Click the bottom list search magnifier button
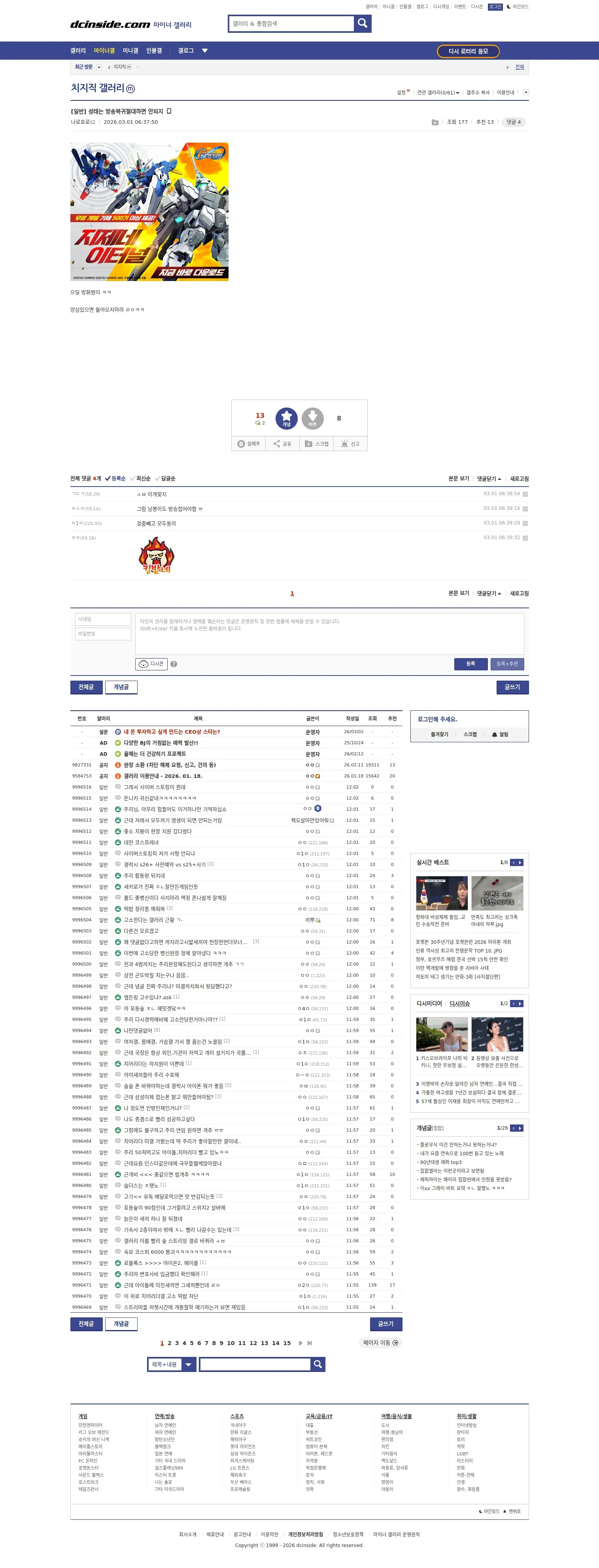 click(x=318, y=1365)
